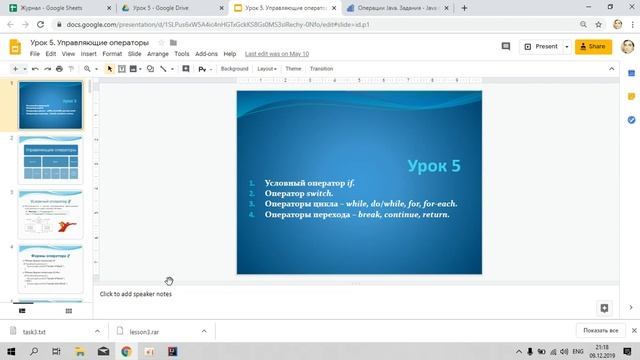Image resolution: width=640 pixels, height=360 pixels.
Task: Select the text box tool
Action: tap(122, 69)
